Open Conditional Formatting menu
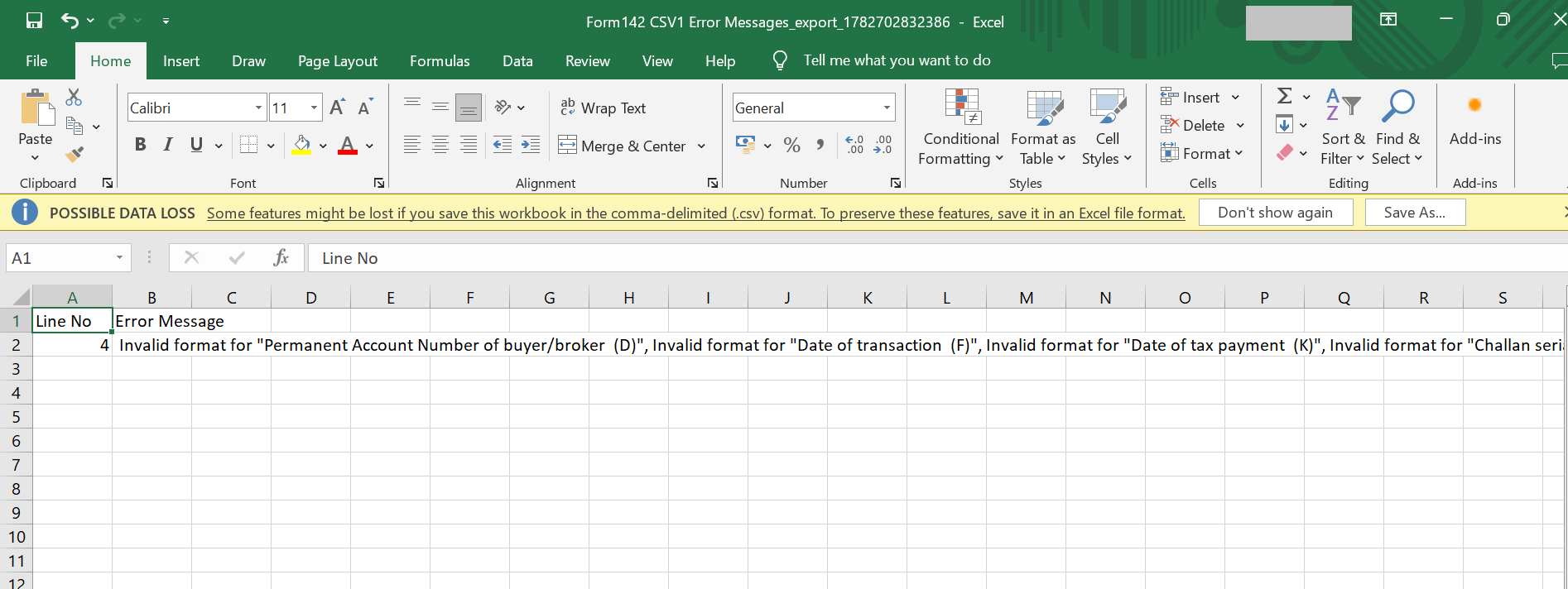 coord(961,128)
